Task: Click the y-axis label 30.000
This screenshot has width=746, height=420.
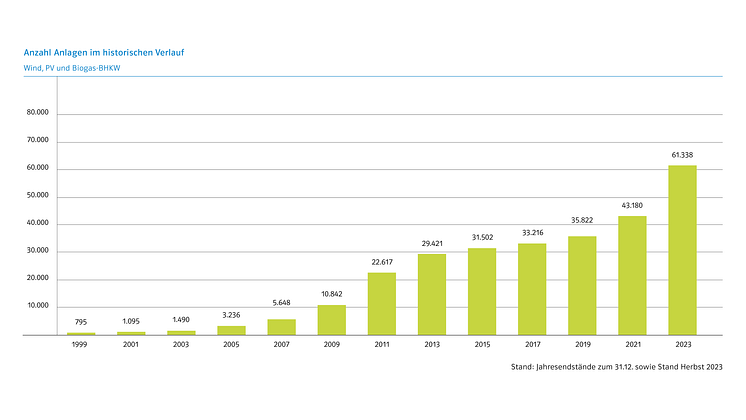Action: point(38,250)
